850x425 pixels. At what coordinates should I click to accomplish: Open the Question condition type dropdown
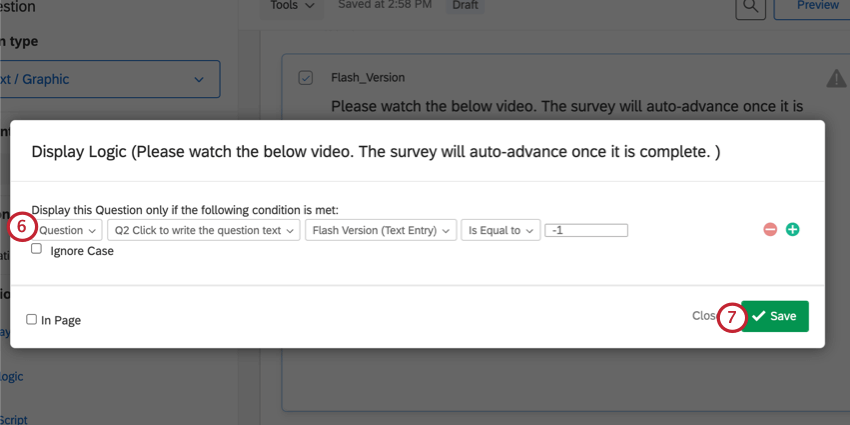68,230
